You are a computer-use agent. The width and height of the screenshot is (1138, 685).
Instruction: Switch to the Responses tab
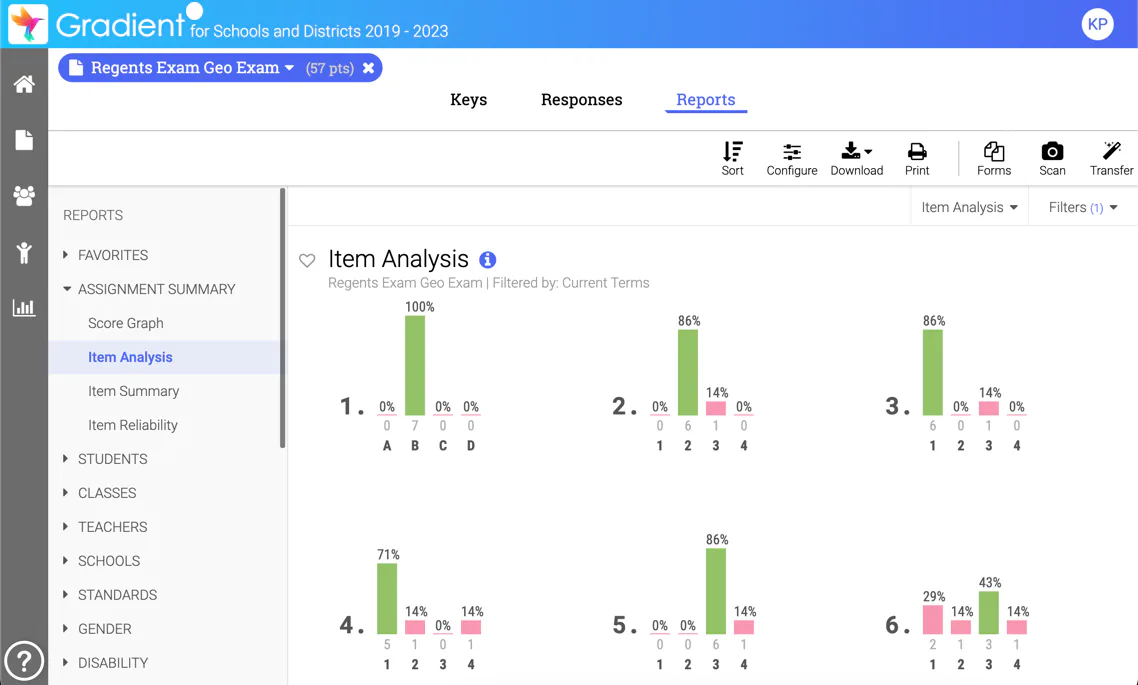[581, 99]
